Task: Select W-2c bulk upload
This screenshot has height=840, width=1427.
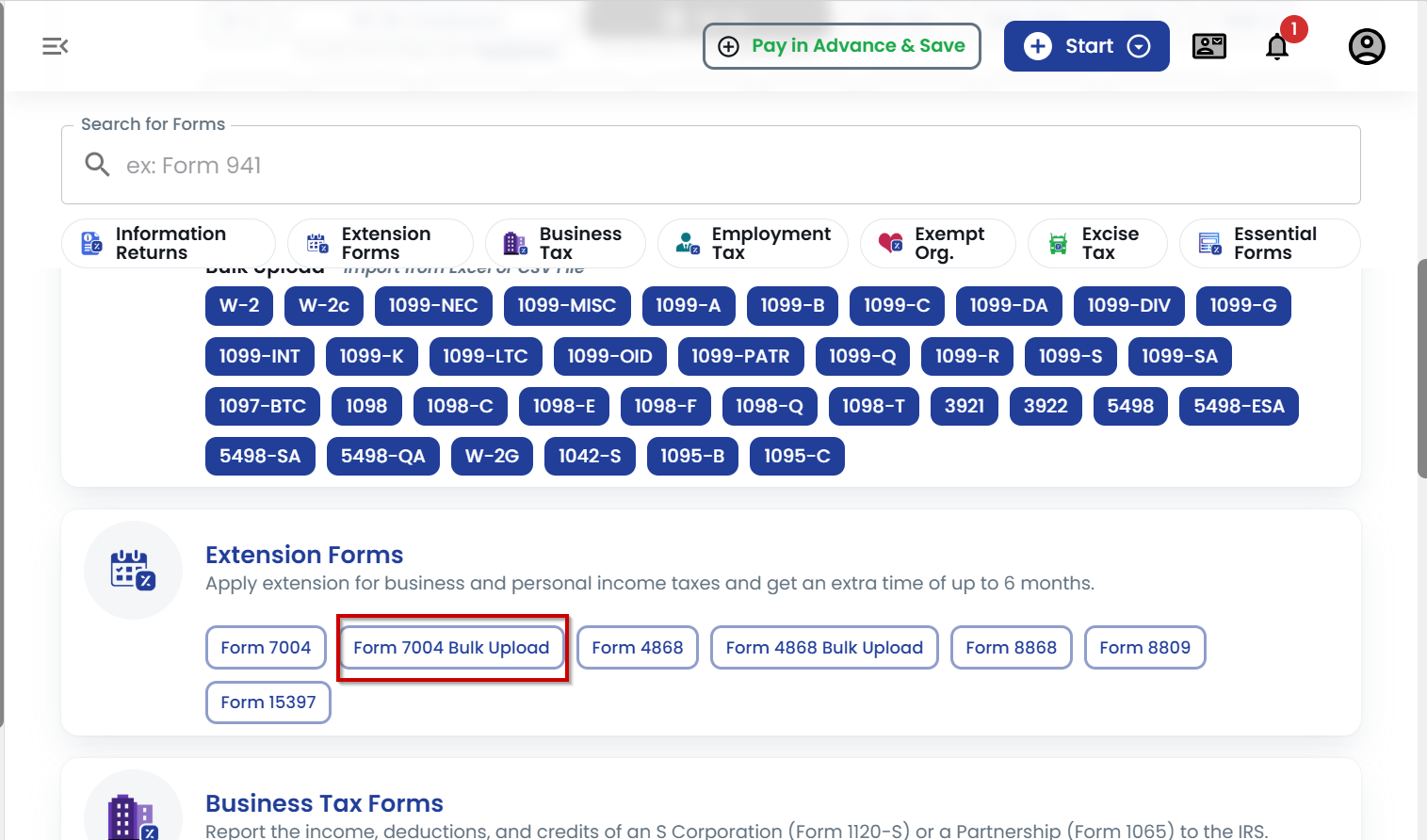Action: coord(324,305)
